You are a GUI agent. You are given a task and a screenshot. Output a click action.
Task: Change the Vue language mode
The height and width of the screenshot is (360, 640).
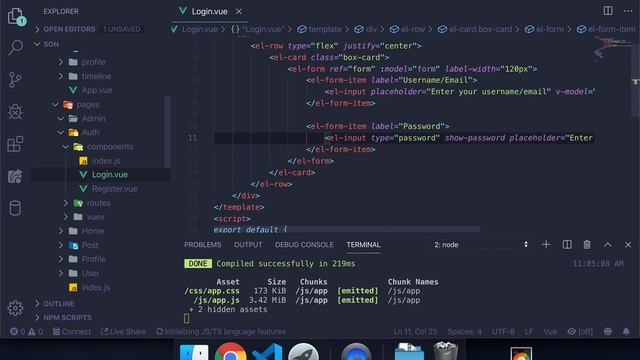pos(550,331)
